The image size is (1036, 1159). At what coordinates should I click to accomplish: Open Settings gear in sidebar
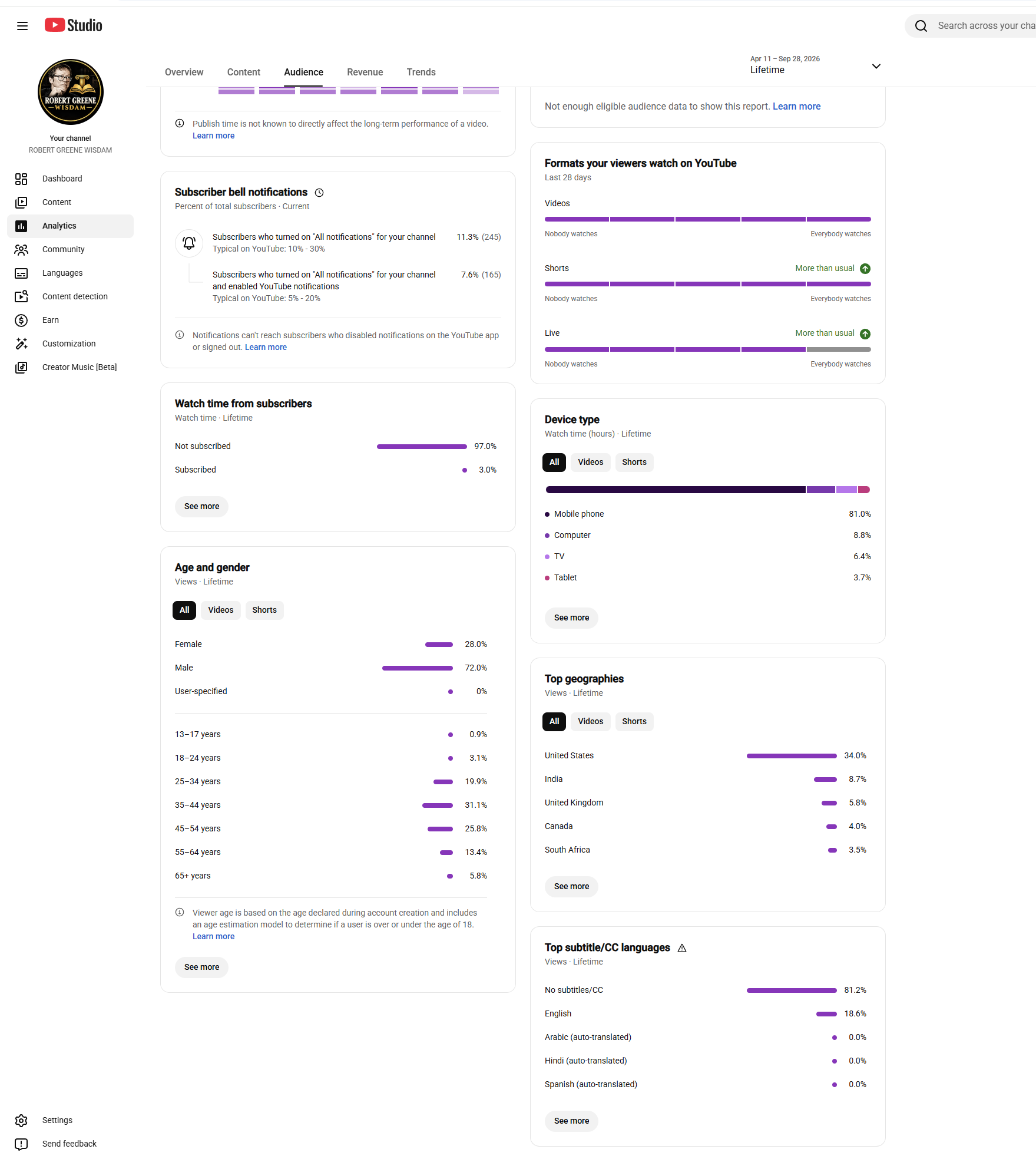coord(21,1120)
